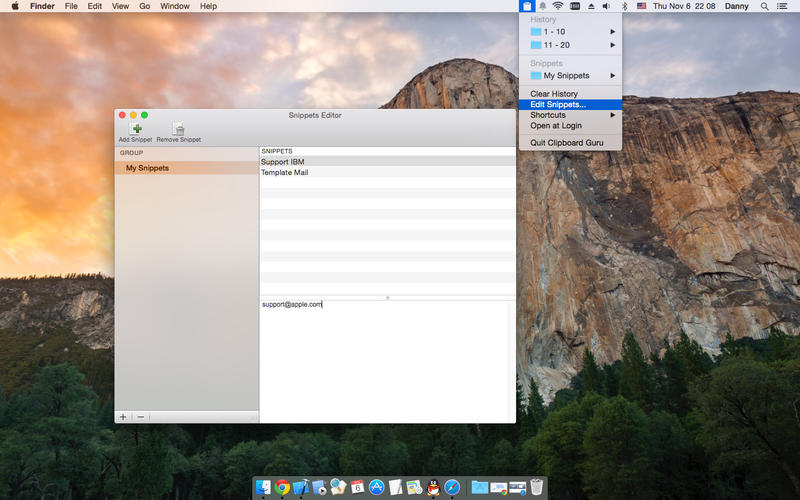Open the Help menu
This screenshot has height=500, width=800.
[x=208, y=6]
